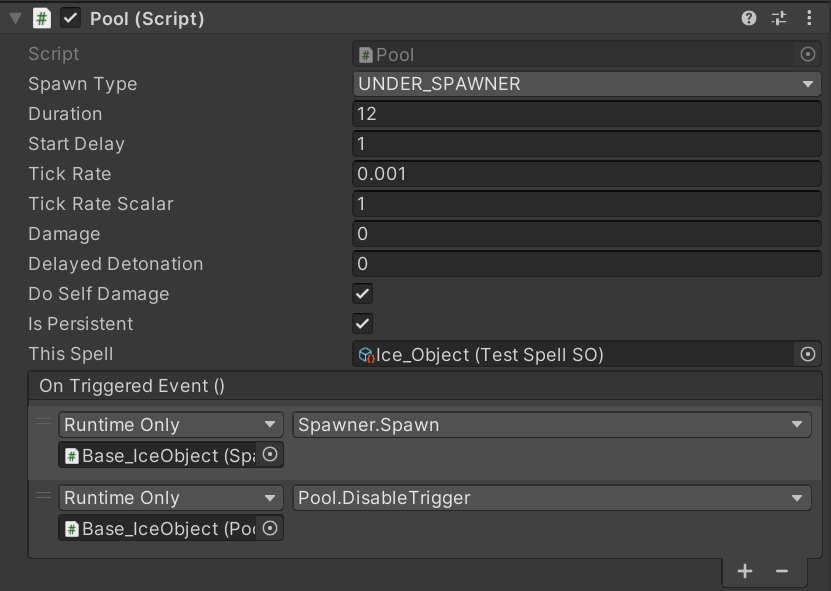Add a new event listener with plus
831x591 pixels.
745,571
